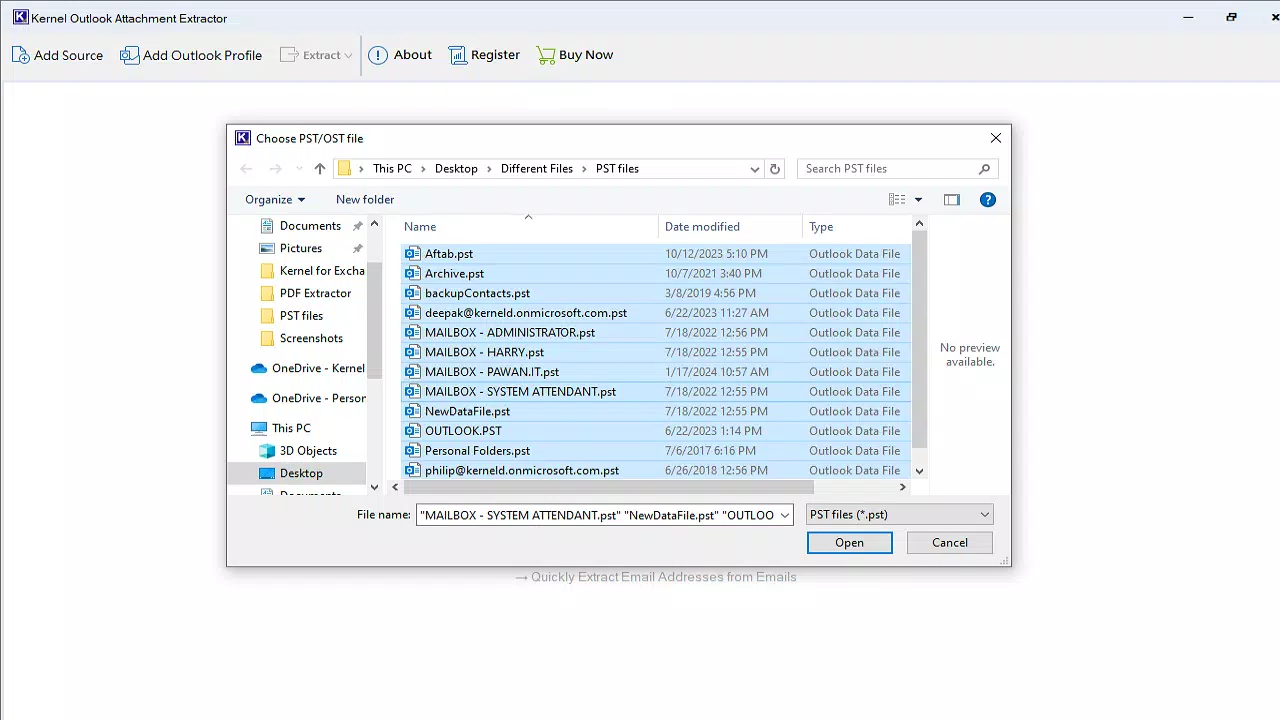Open the File name dropdown arrow
1280x720 pixels.
[785, 515]
